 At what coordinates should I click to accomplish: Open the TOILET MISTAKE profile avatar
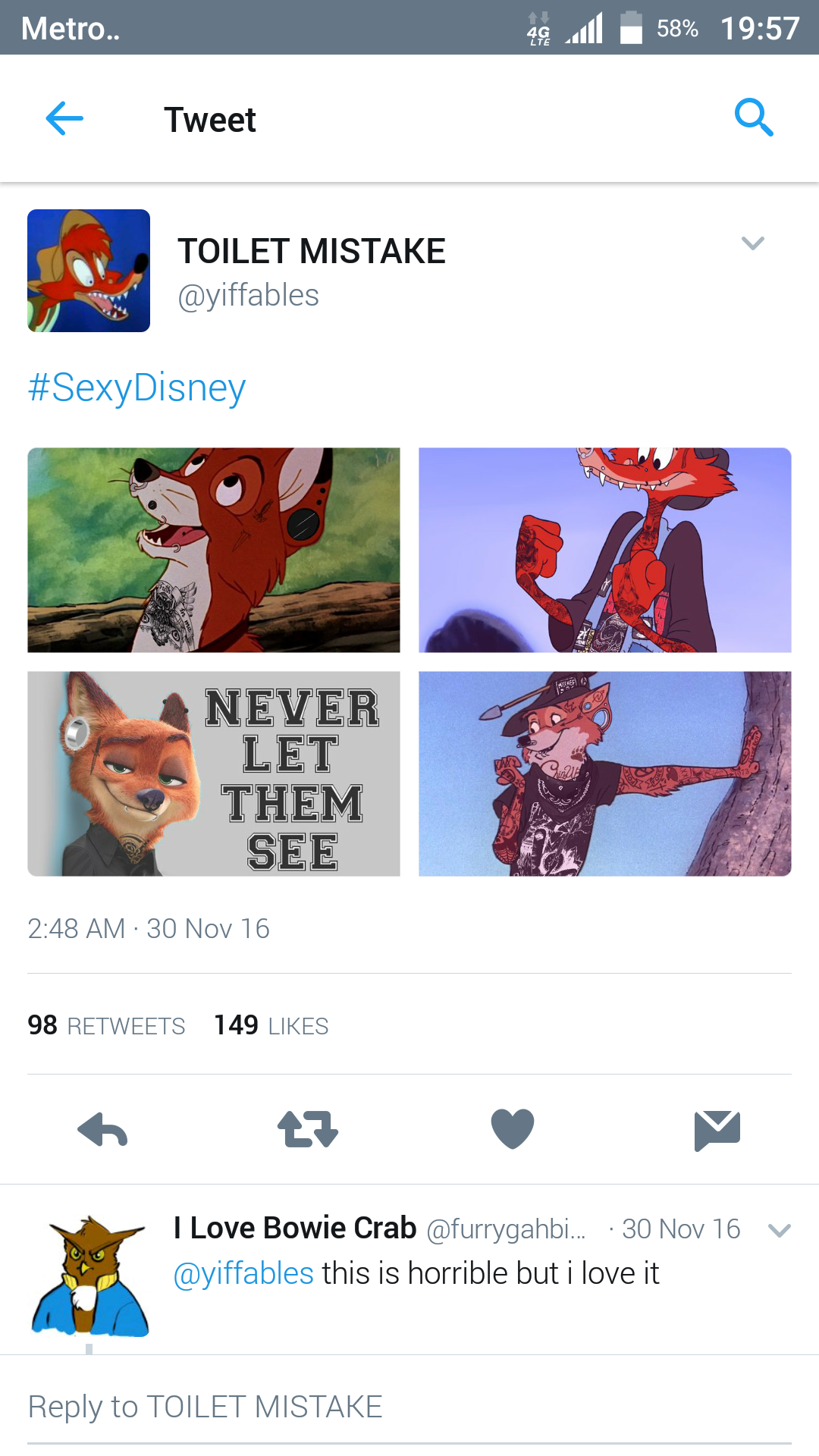[x=89, y=271]
